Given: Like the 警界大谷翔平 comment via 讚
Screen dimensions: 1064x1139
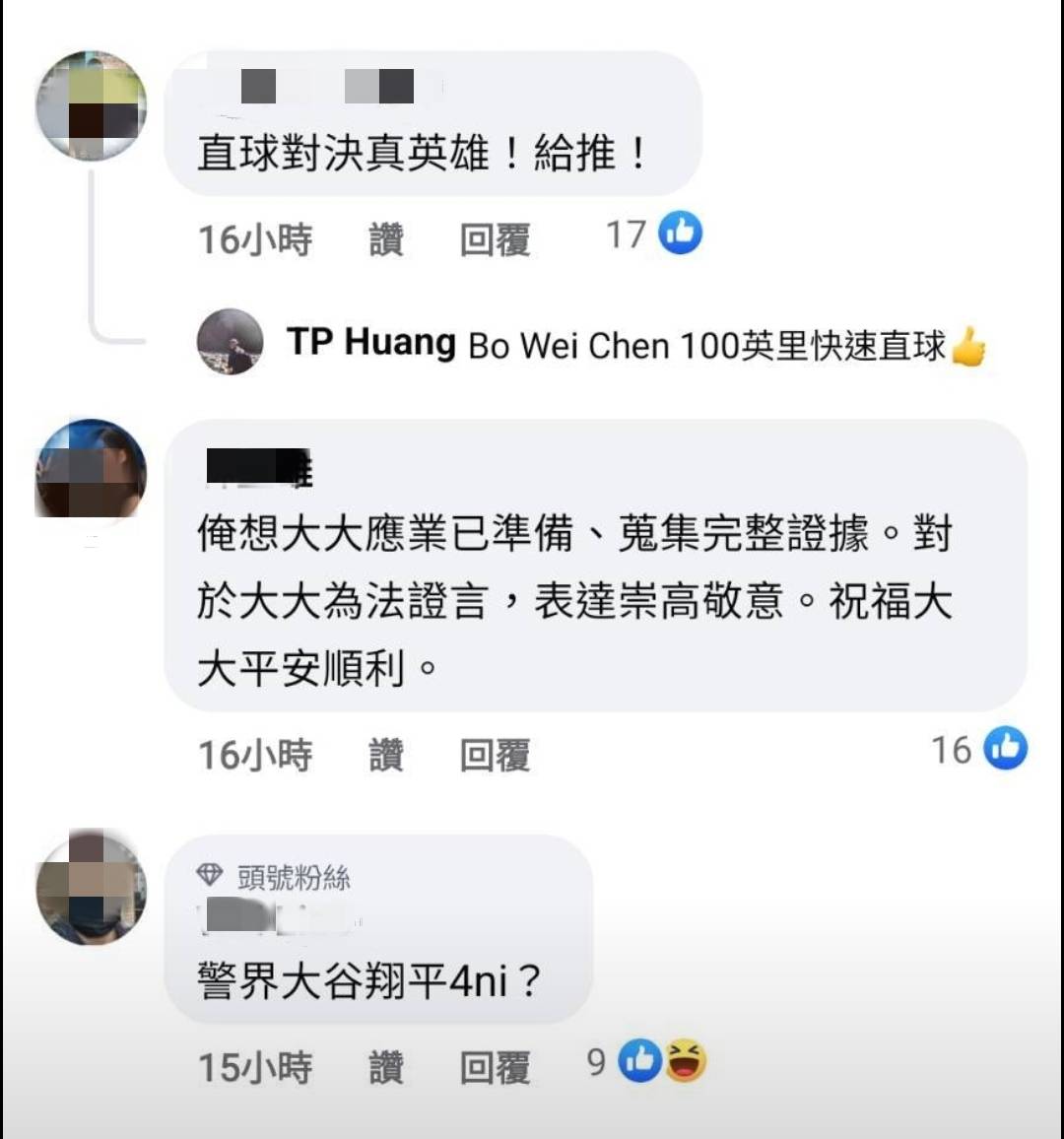Looking at the screenshot, I should [x=385, y=1068].
